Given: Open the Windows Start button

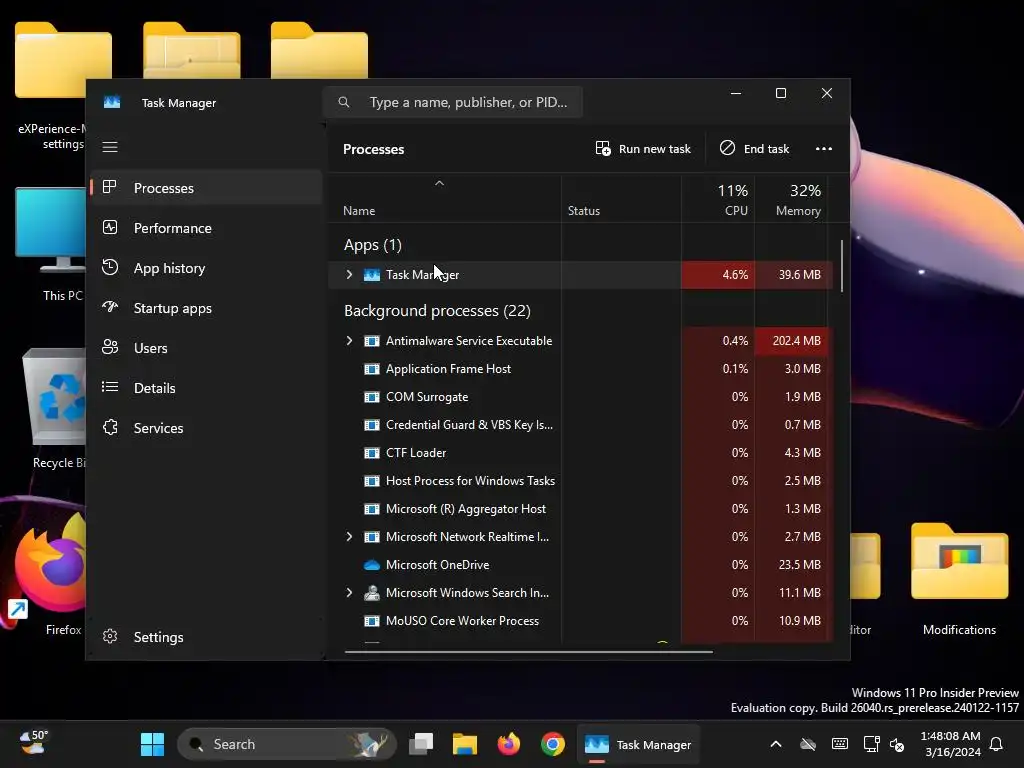Looking at the screenshot, I should click(x=152, y=744).
